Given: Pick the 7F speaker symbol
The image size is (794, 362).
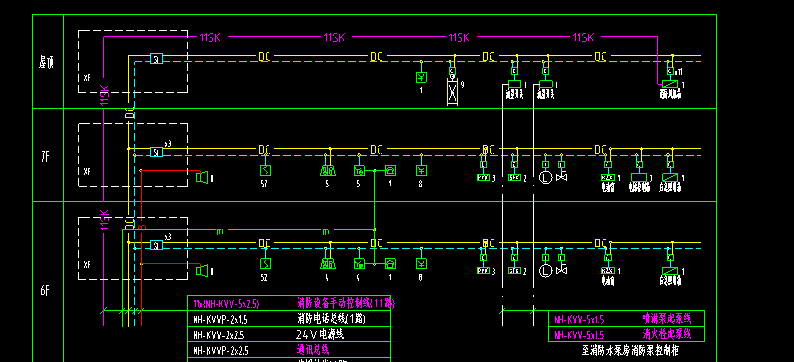Looking at the screenshot, I should pyautogui.click(x=202, y=177).
